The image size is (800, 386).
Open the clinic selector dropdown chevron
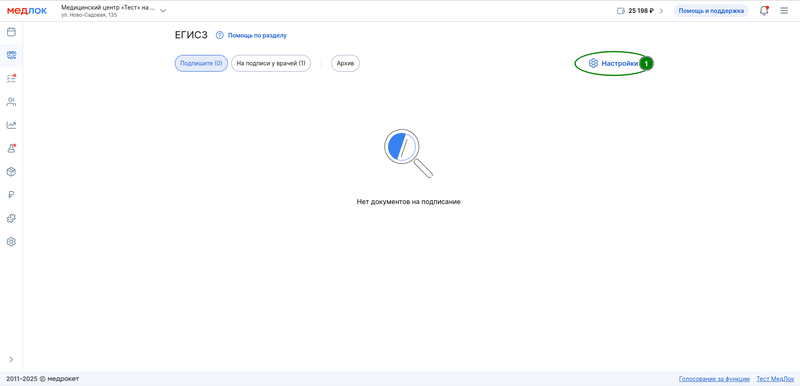163,10
